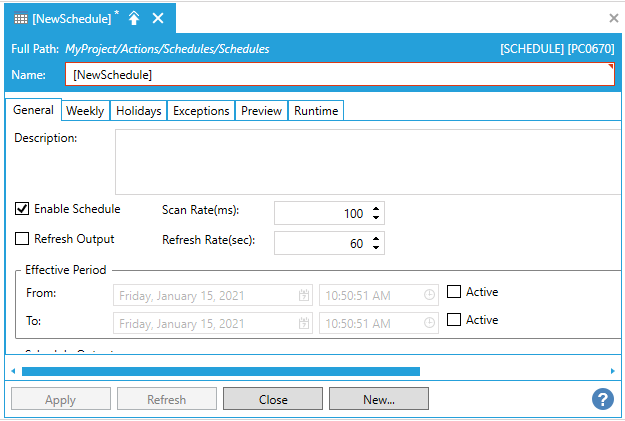Check Active box for To date
Image resolution: width=625 pixels, height=421 pixels.
click(454, 320)
